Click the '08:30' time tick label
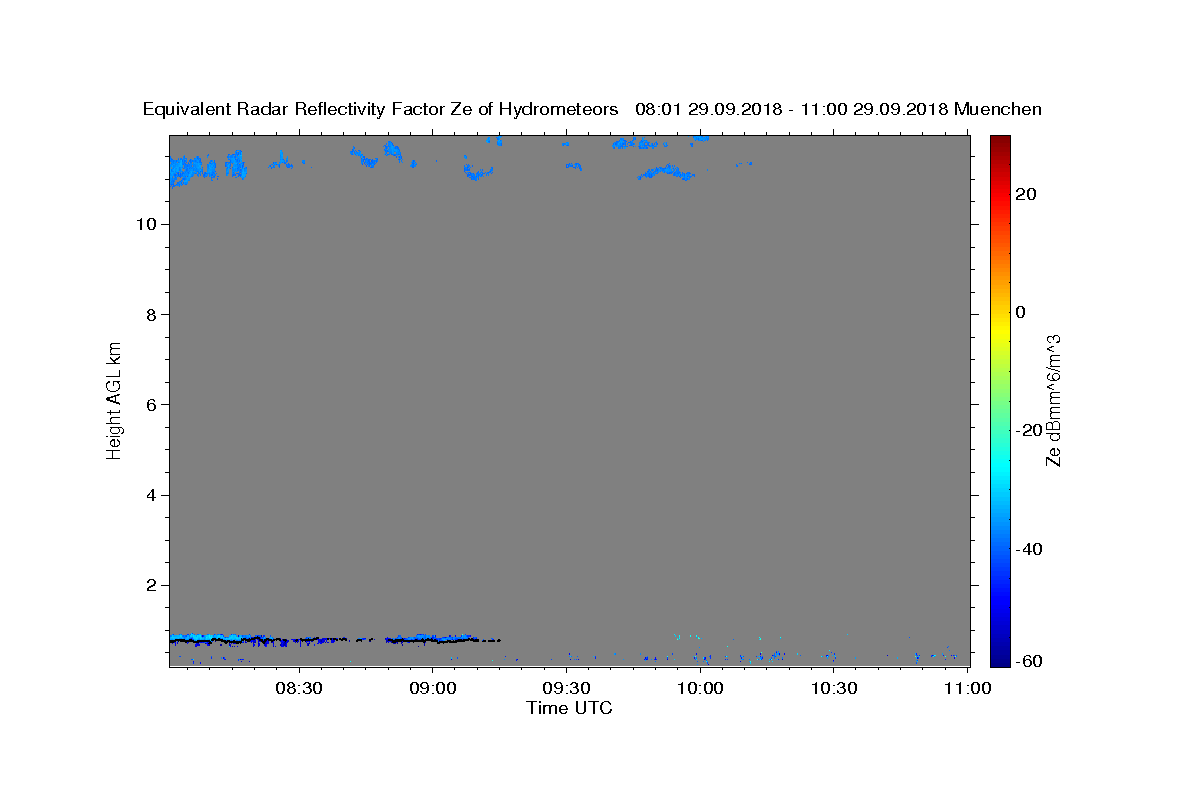 [x=299, y=688]
